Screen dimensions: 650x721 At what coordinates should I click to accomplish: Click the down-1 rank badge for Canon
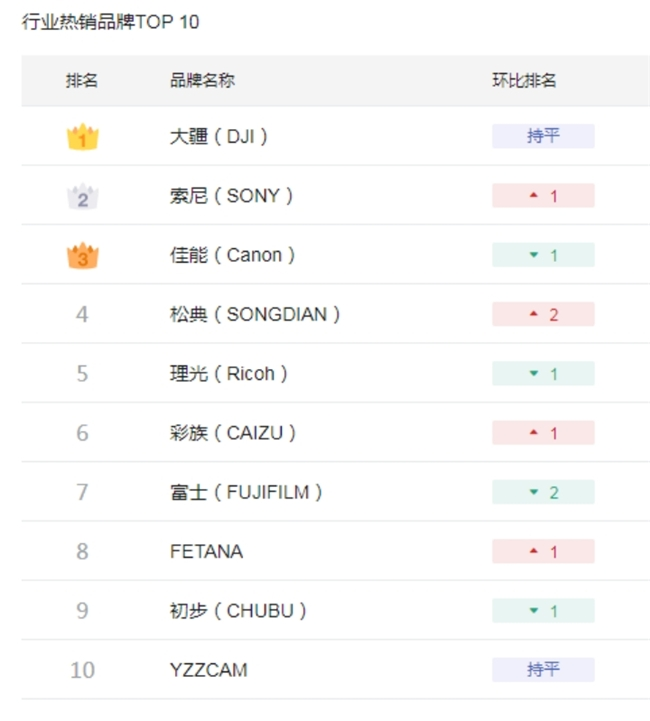click(543, 255)
